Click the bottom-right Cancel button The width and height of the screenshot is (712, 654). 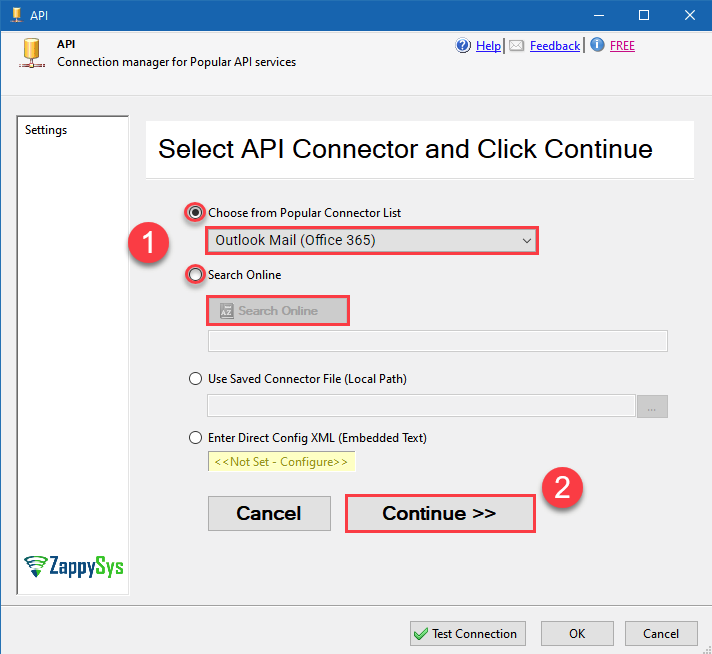(661, 634)
